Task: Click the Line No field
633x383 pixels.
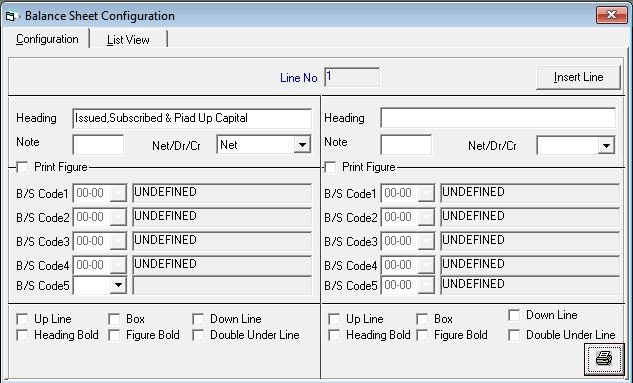Action: pos(352,77)
